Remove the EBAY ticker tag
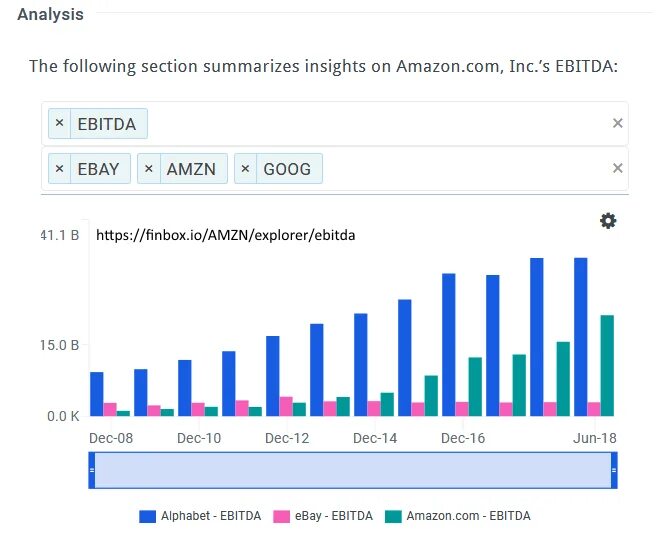This screenshot has width=662, height=538. coord(59,169)
